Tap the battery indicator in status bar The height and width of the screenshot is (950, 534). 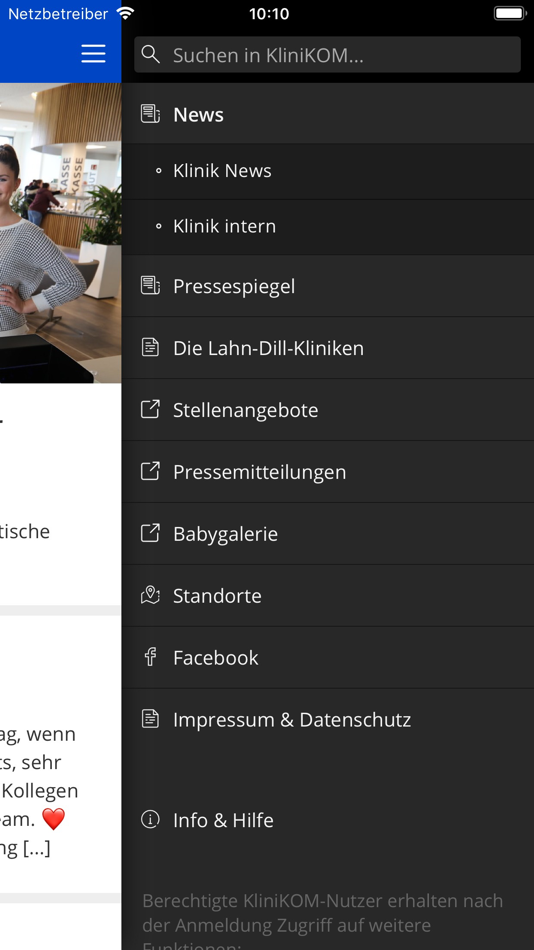click(509, 13)
